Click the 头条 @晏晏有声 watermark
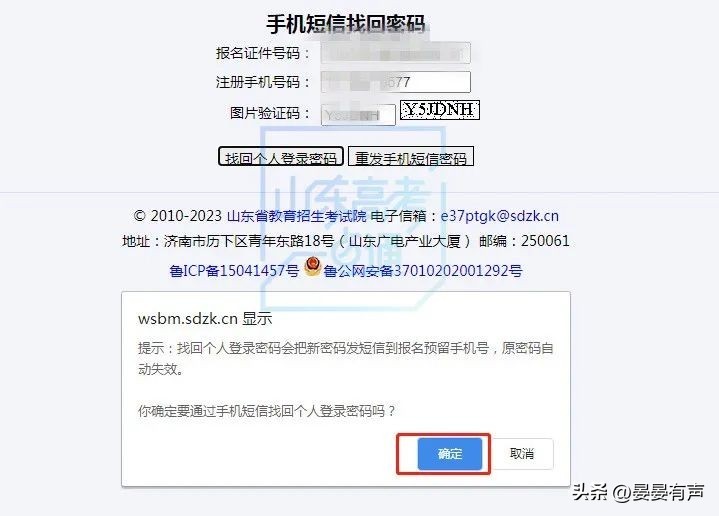Viewport: 719px width, 516px height. tap(638, 492)
